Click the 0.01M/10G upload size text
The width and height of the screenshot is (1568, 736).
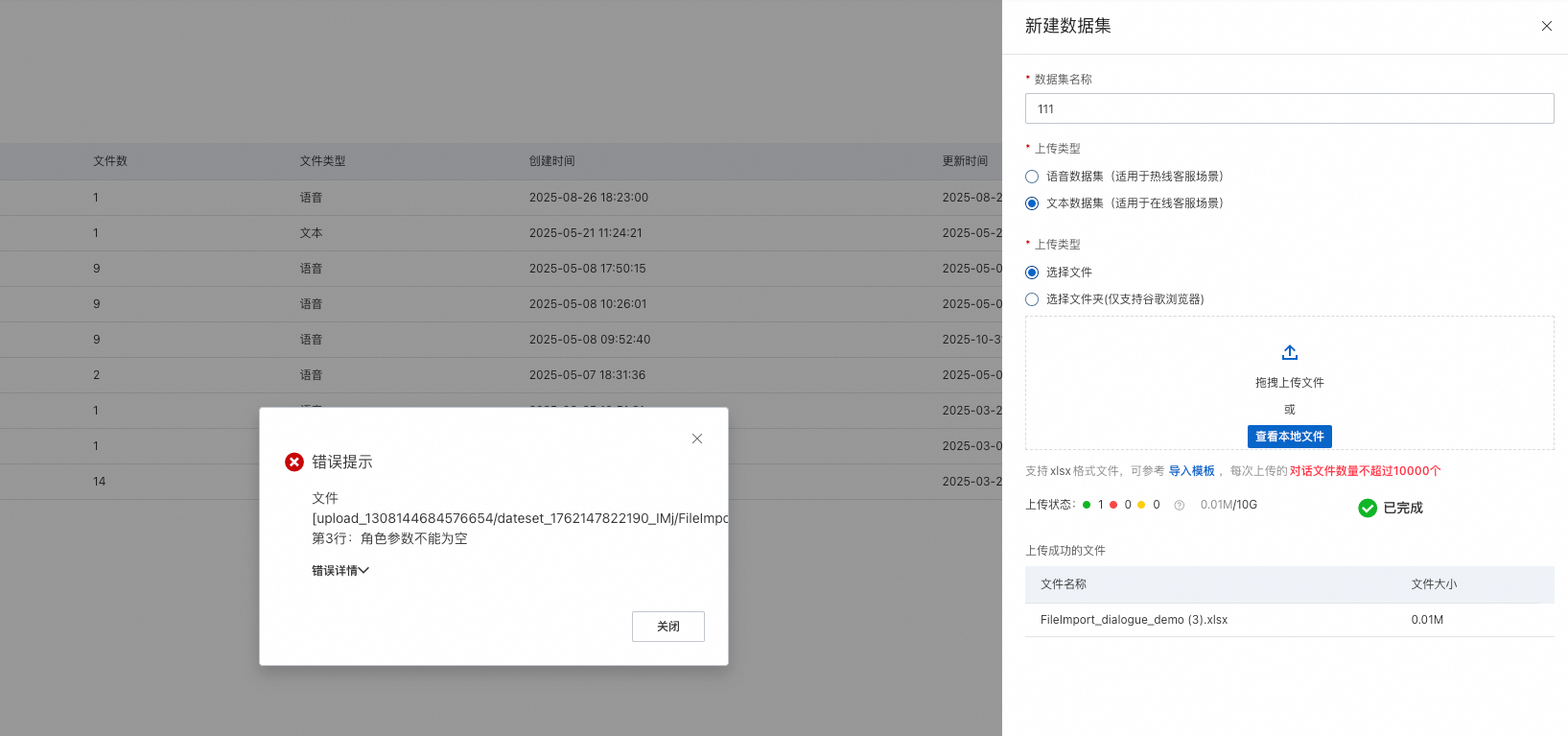pyautogui.click(x=1229, y=505)
